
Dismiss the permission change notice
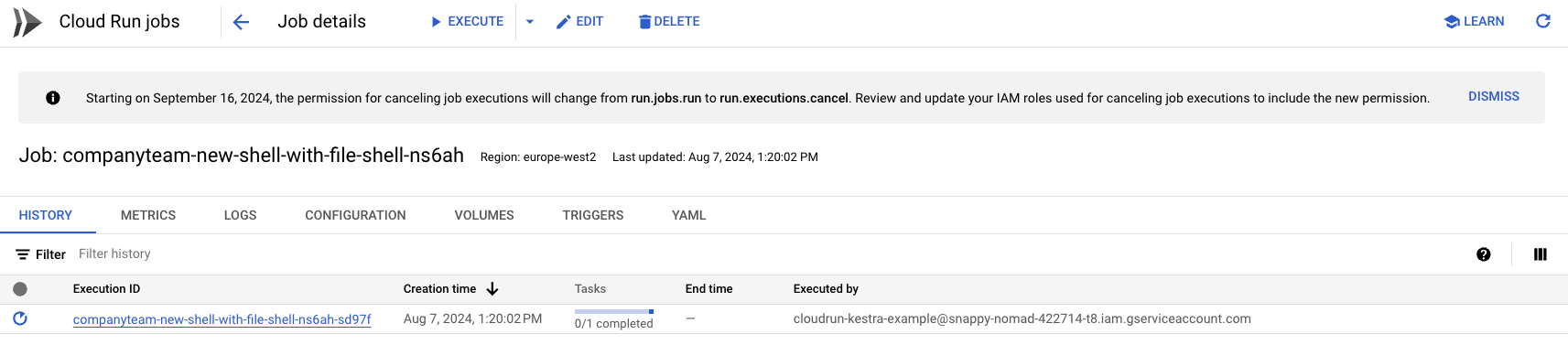1494,97
